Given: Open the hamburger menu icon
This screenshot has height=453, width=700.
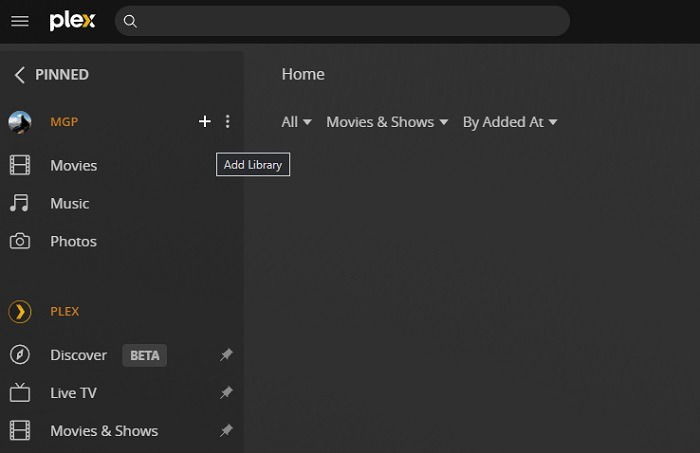Looking at the screenshot, I should [20, 21].
